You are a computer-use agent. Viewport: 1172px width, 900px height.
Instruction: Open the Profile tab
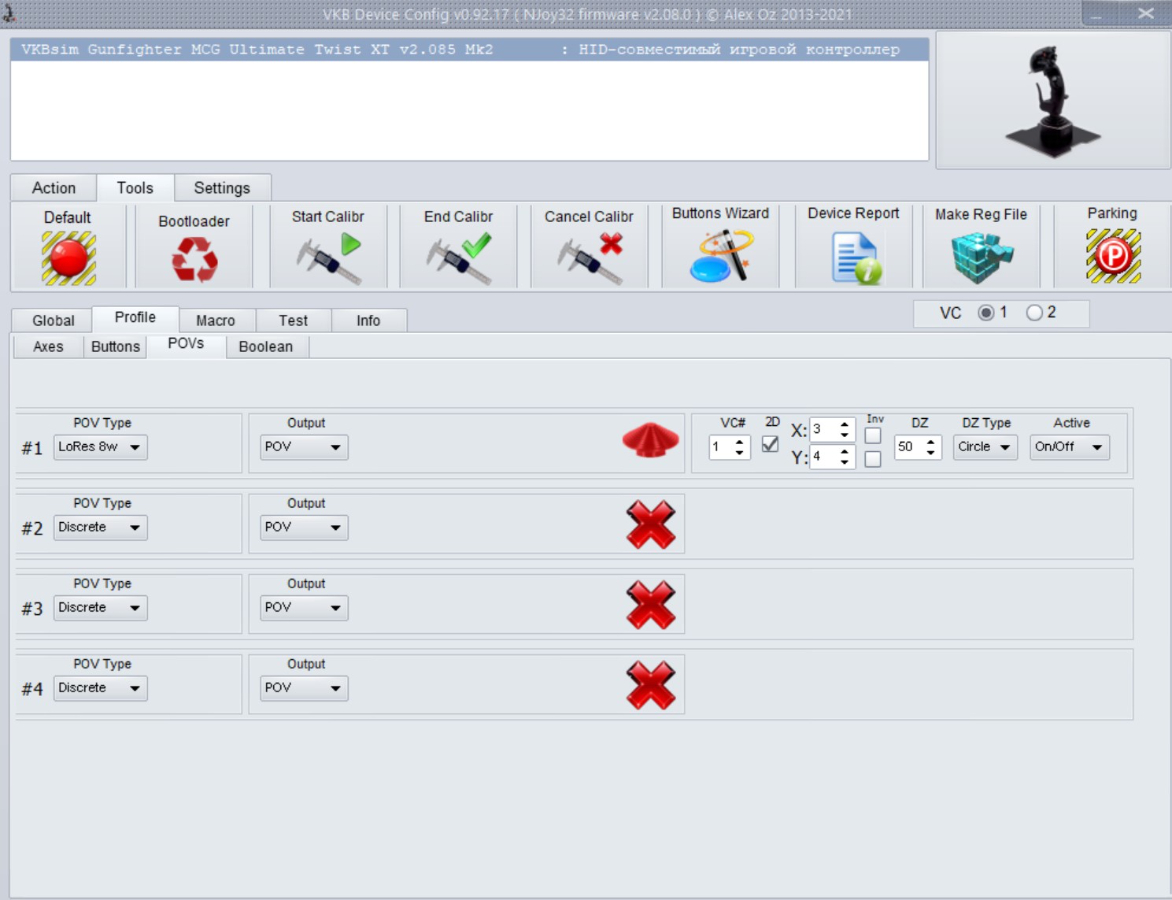point(135,318)
